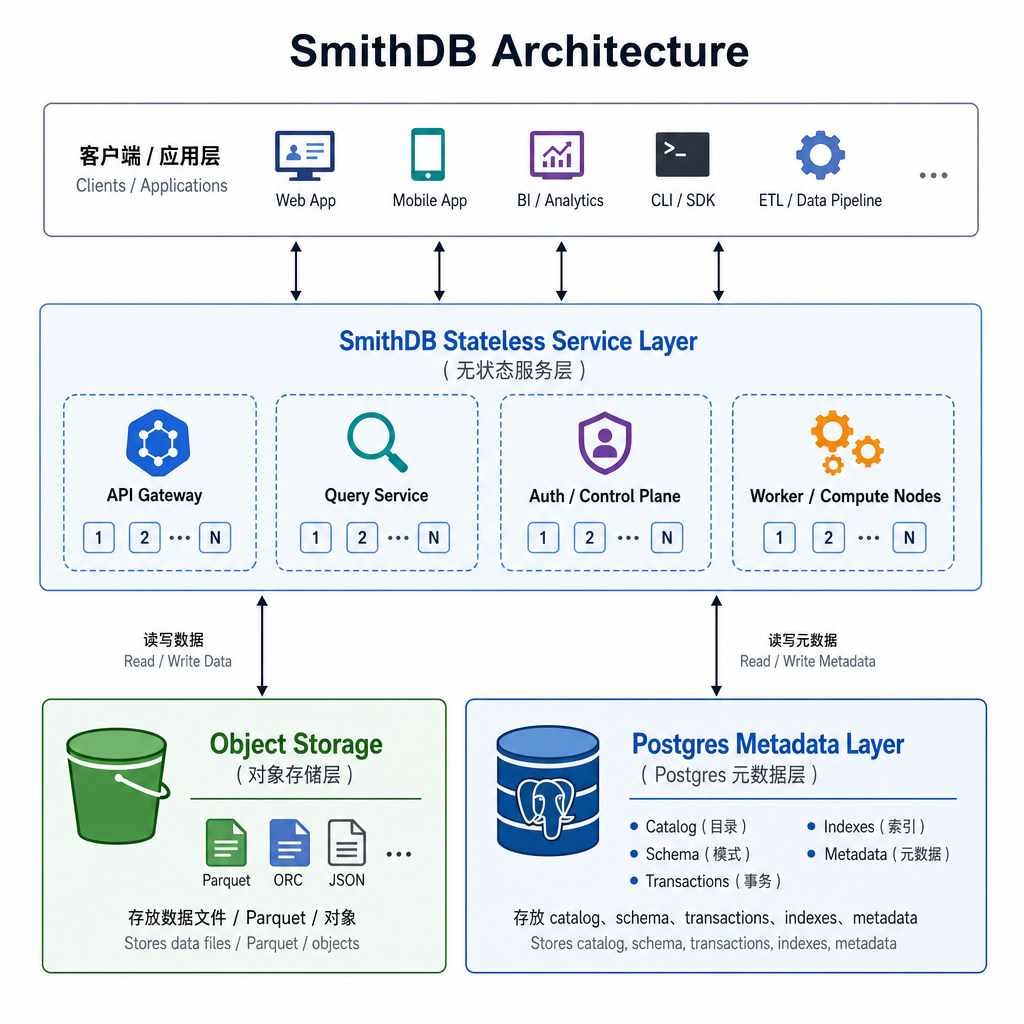Click the 无状态服务层 subtitle
The image size is (1024, 1024).
514,370
